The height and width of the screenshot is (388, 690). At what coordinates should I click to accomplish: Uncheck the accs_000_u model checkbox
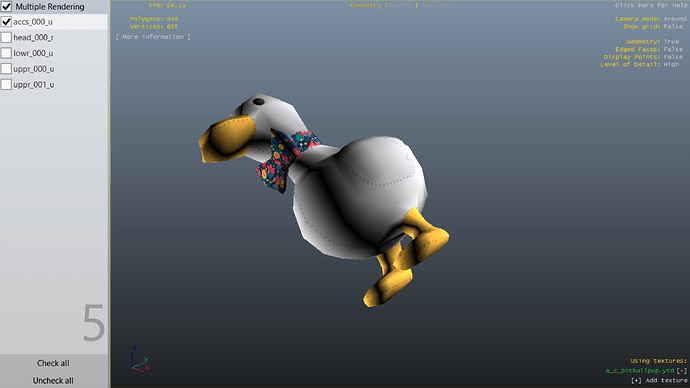pos(6,22)
